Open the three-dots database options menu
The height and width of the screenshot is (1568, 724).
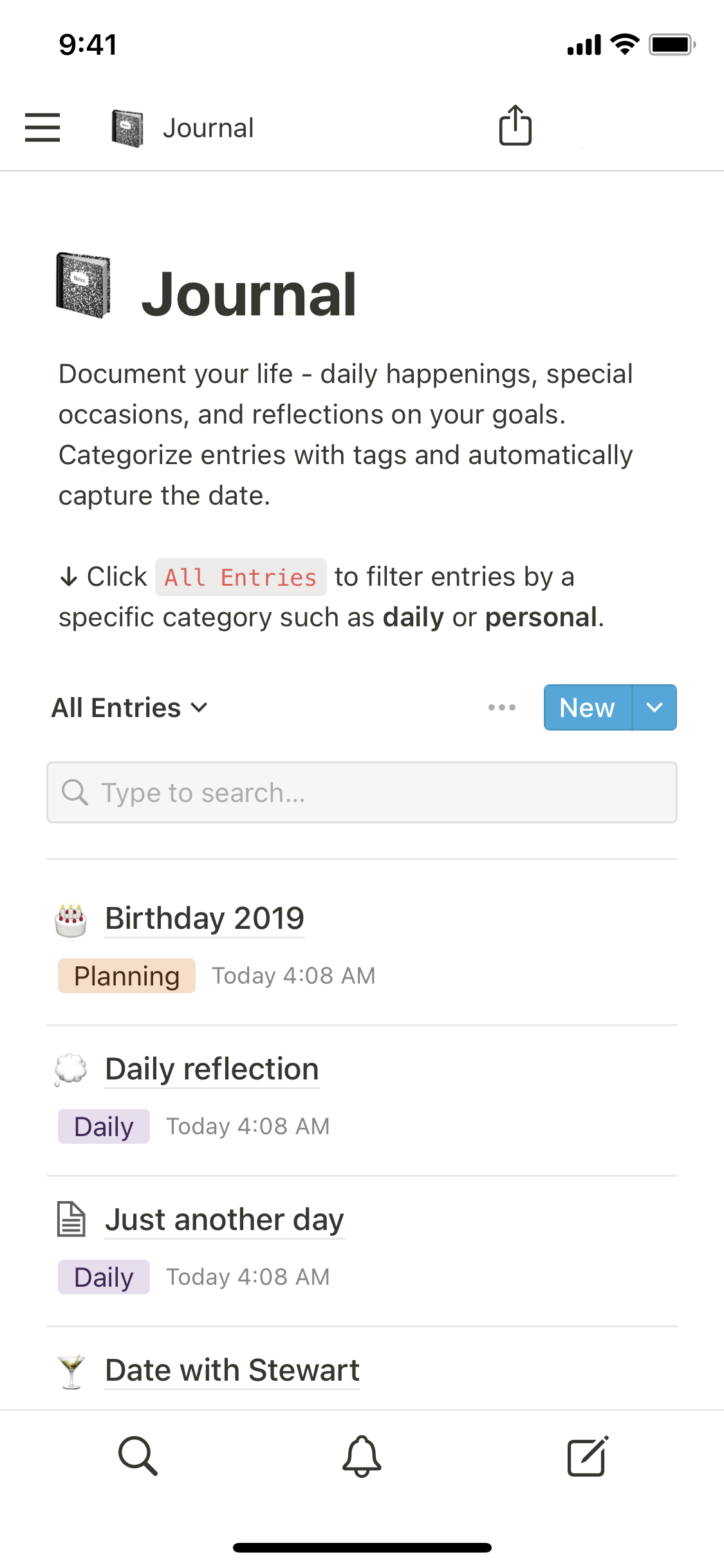[502, 707]
